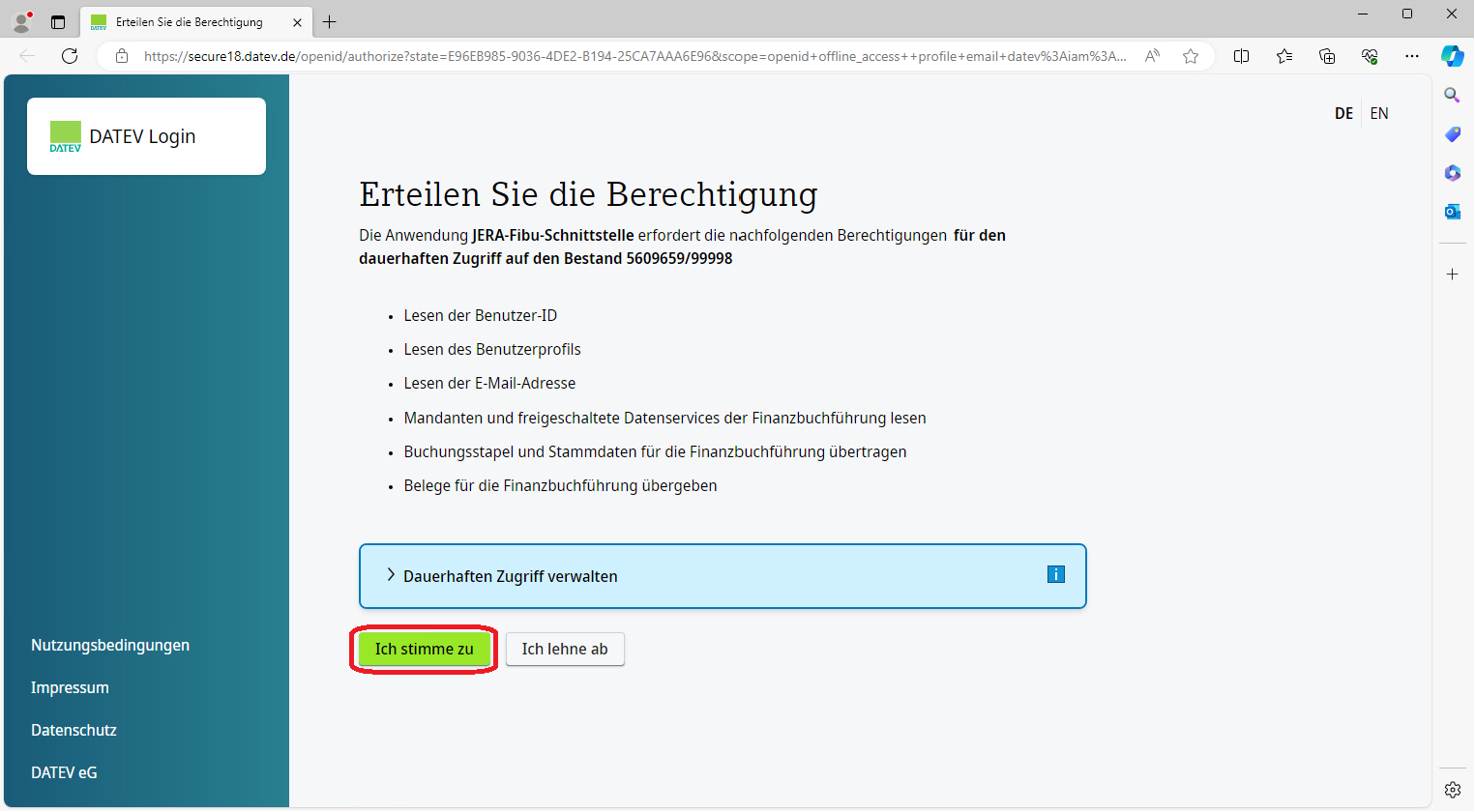Open Nutzungsbedingungen link

(110, 645)
